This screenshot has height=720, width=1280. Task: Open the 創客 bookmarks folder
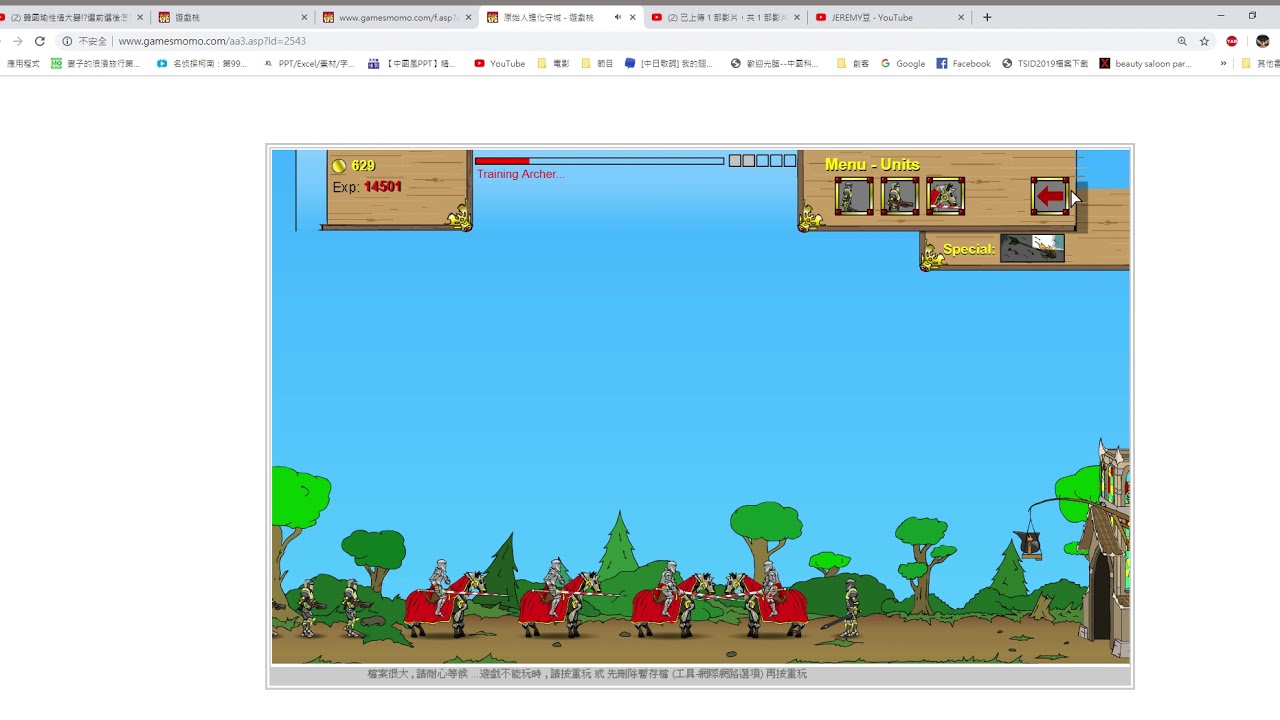click(853, 63)
